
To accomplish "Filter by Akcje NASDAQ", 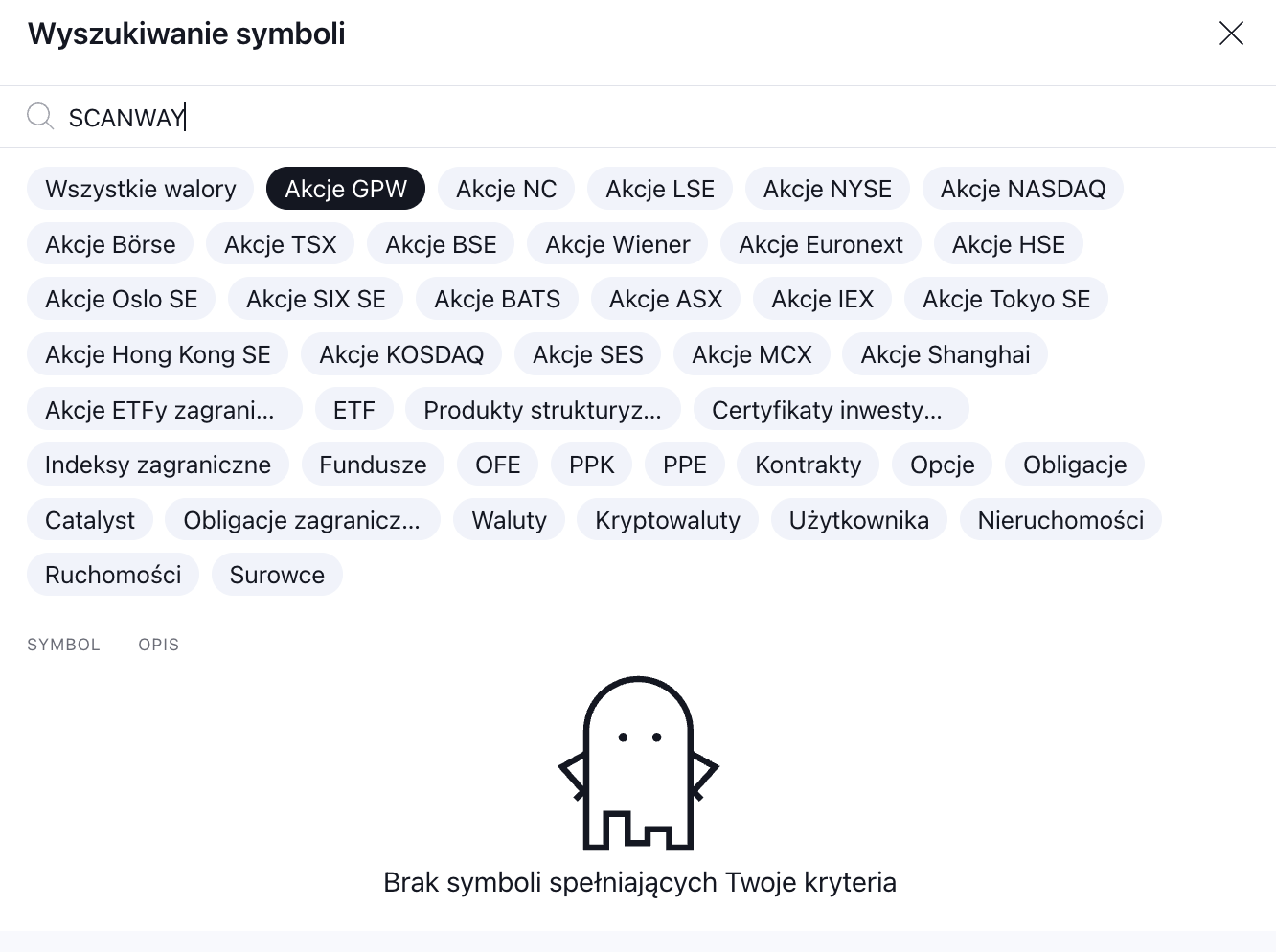I will click(x=1022, y=189).
